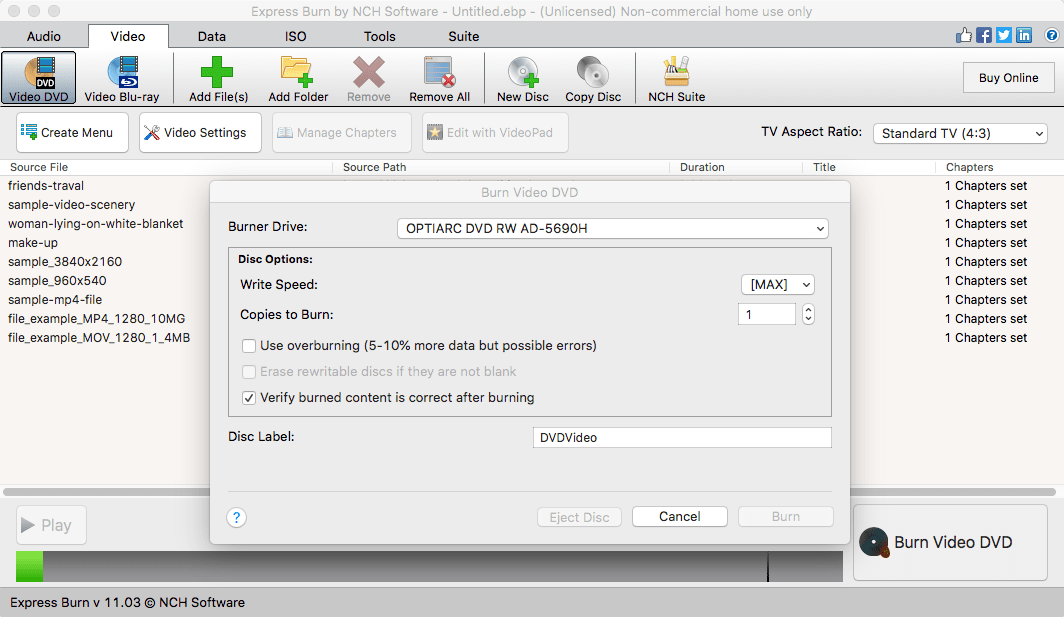Click Cancel in the burn dialog
The height and width of the screenshot is (617, 1064).
point(680,517)
